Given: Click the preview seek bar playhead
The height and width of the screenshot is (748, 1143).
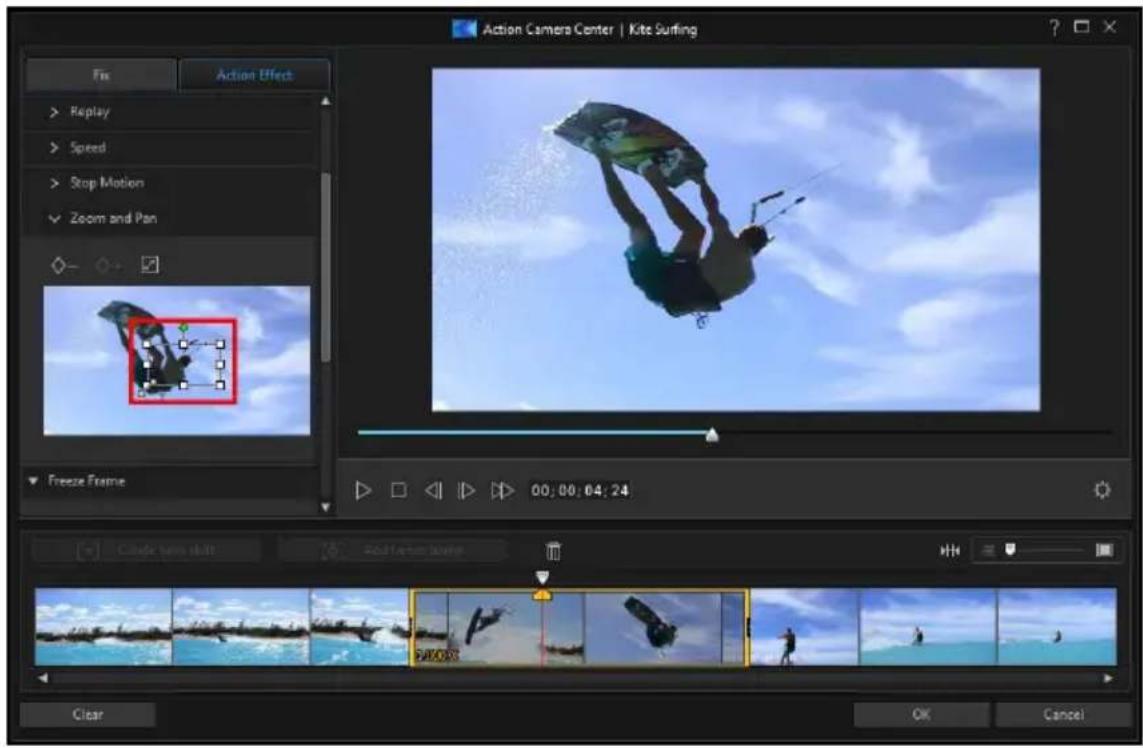Looking at the screenshot, I should (x=712, y=435).
